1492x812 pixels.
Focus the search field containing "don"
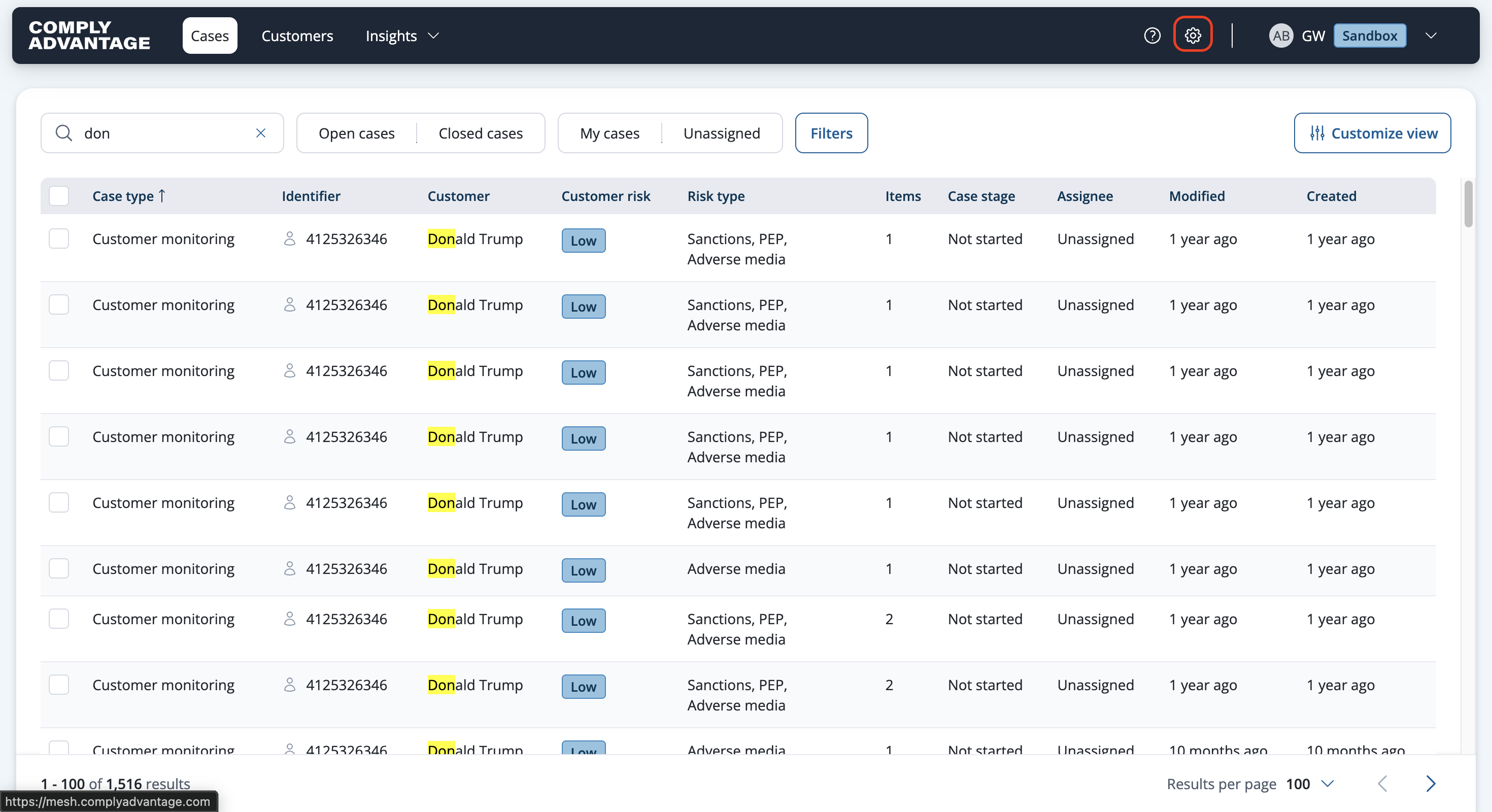(162, 133)
